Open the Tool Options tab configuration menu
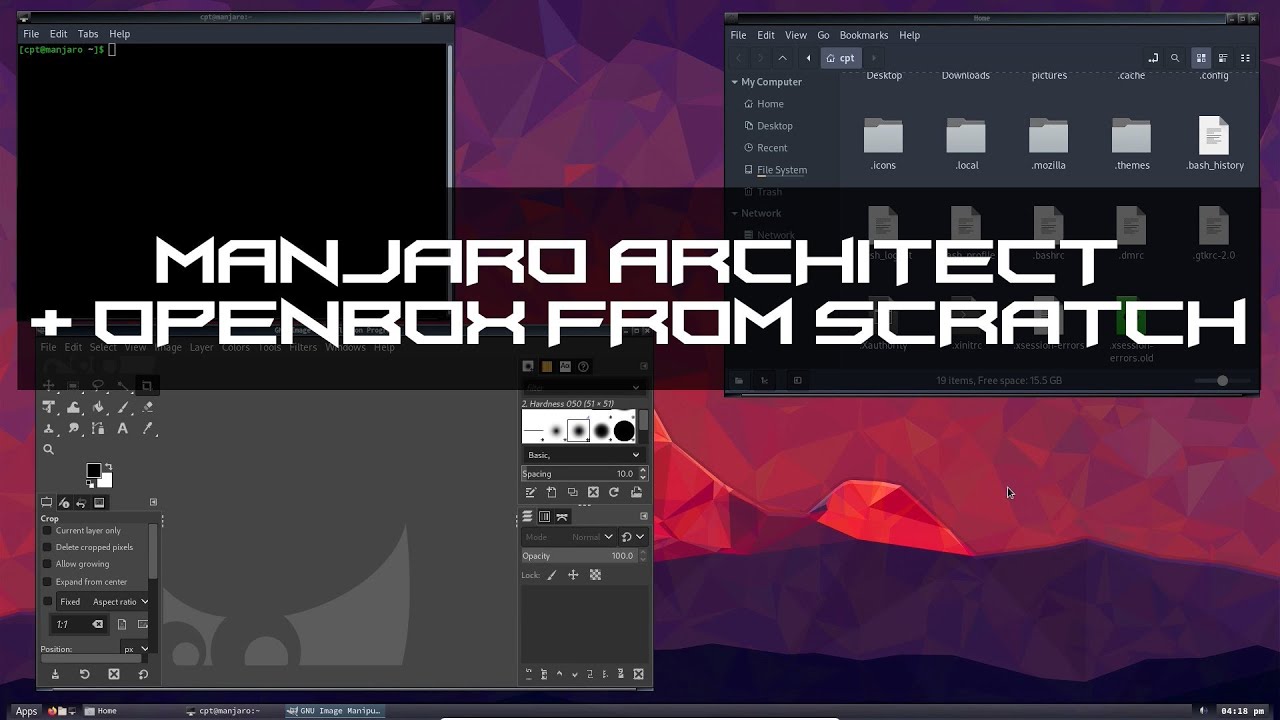The width and height of the screenshot is (1280, 720). [x=153, y=502]
